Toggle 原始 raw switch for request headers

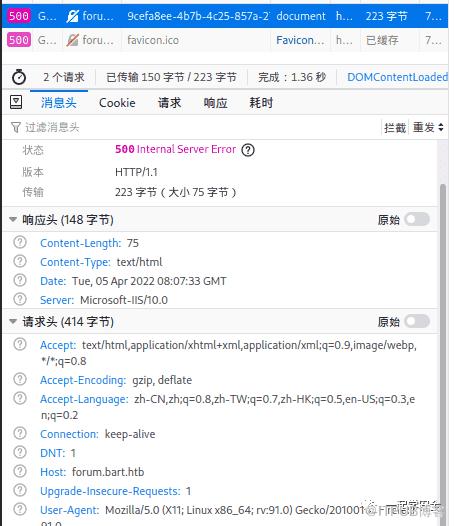(x=417, y=321)
